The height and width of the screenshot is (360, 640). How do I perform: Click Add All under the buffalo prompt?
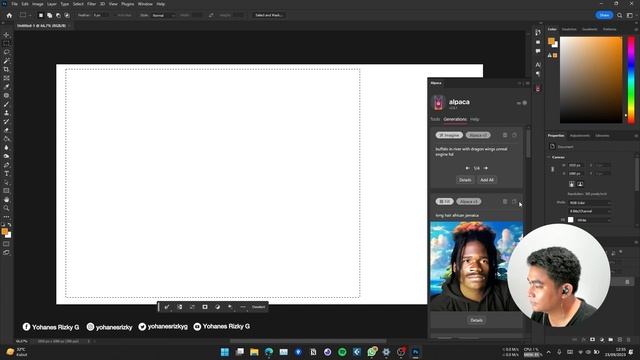coord(487,180)
